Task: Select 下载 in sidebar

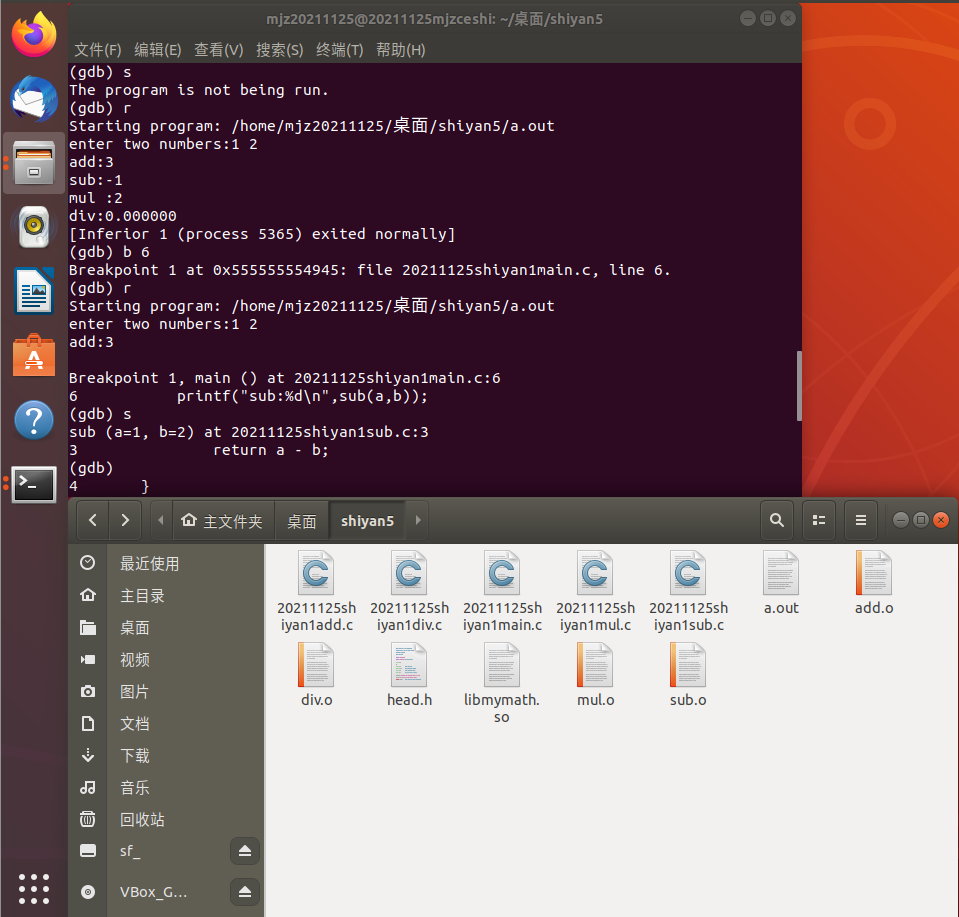Action: point(166,756)
